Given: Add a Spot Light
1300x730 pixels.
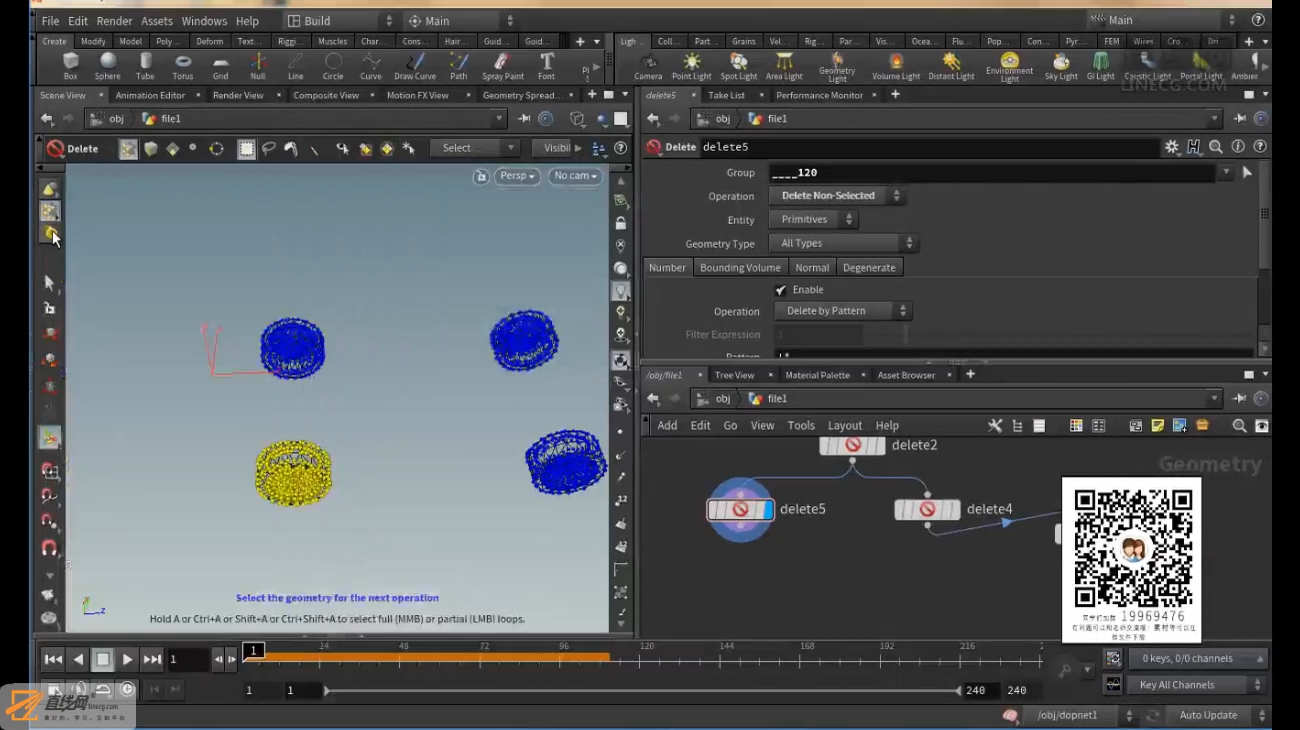Looking at the screenshot, I should (x=738, y=66).
